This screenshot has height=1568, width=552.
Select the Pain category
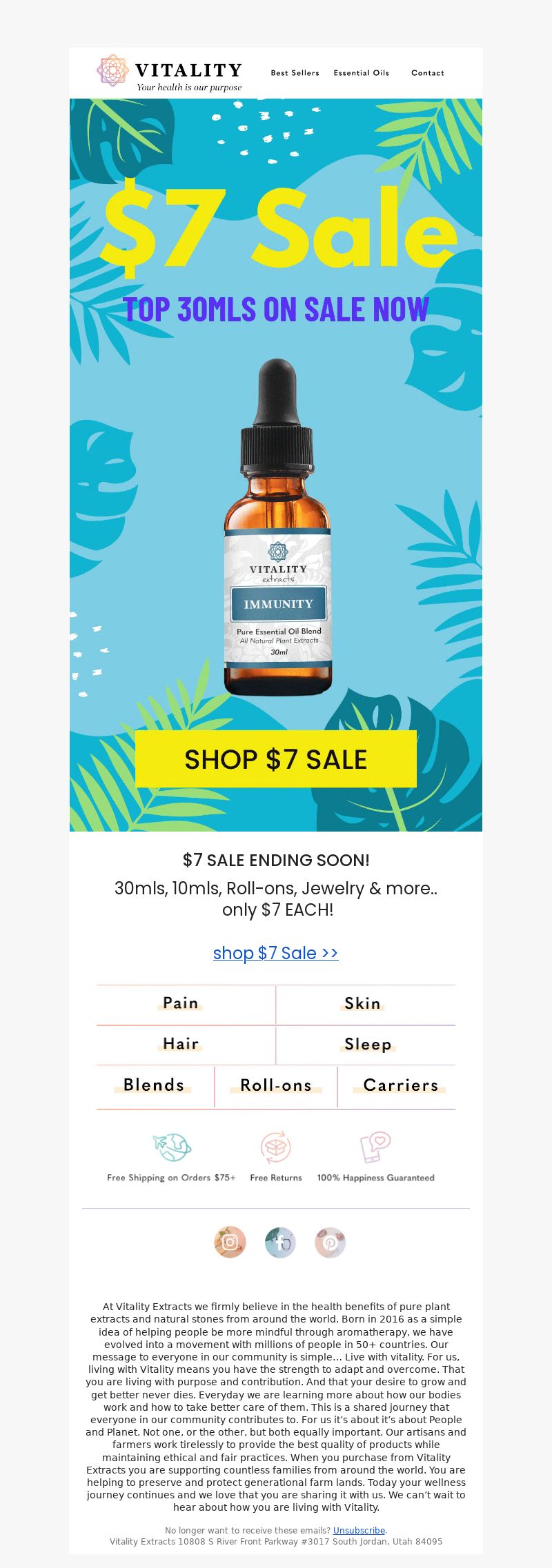[x=181, y=1003]
